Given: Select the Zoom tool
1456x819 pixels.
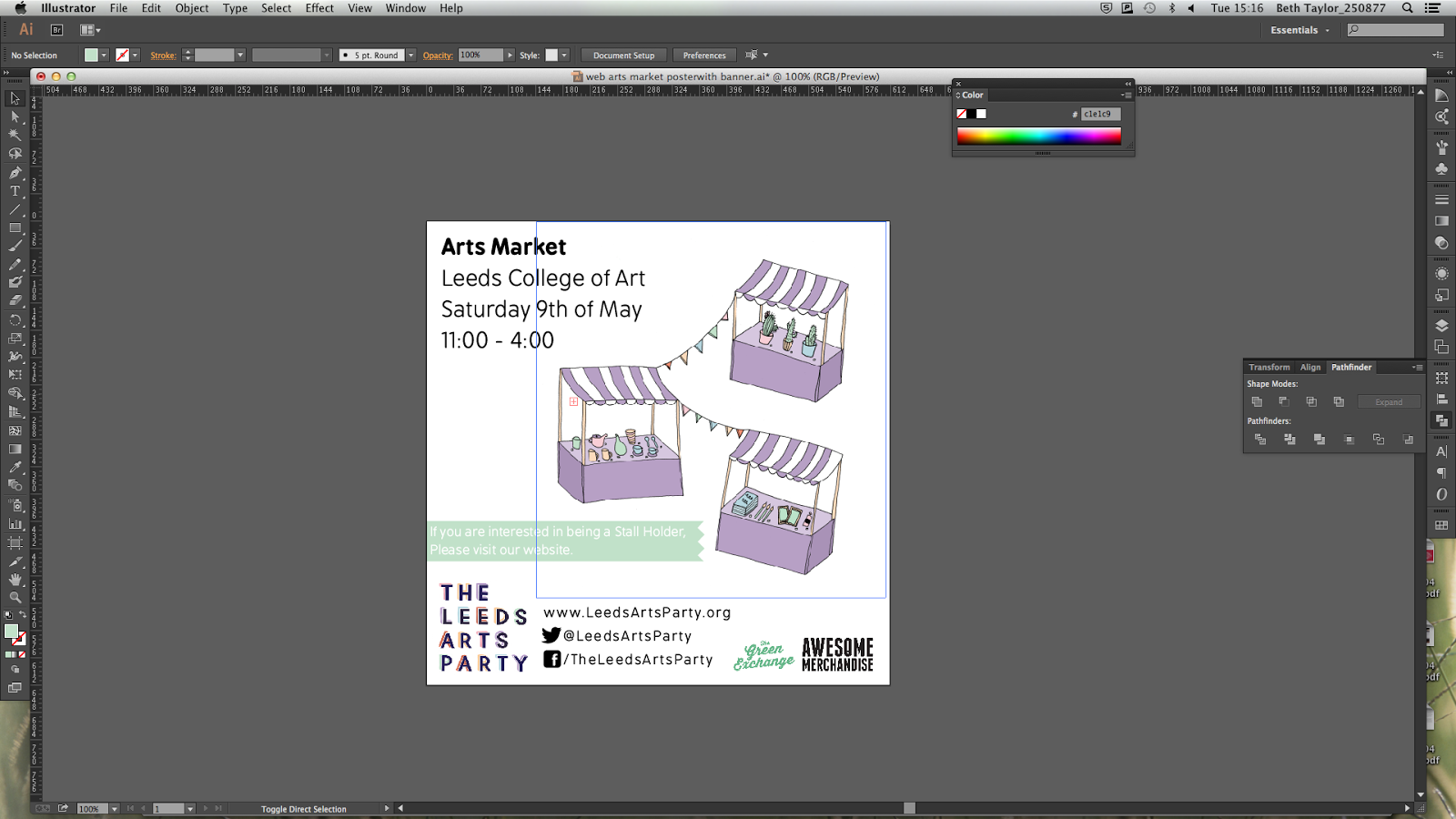Looking at the screenshot, I should pos(15,598).
